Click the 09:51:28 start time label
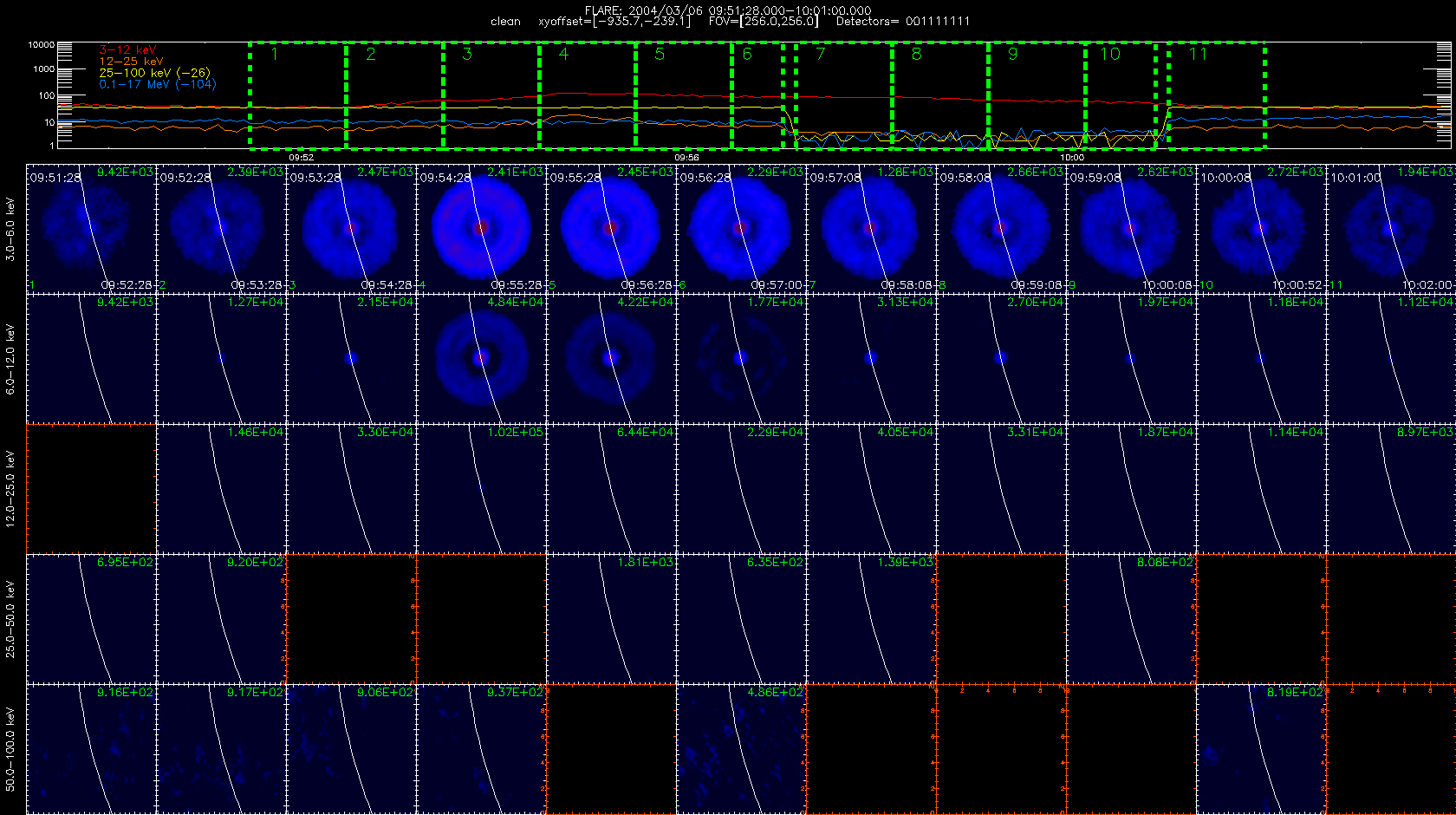Screen dimensions: 1456x815 point(55,178)
